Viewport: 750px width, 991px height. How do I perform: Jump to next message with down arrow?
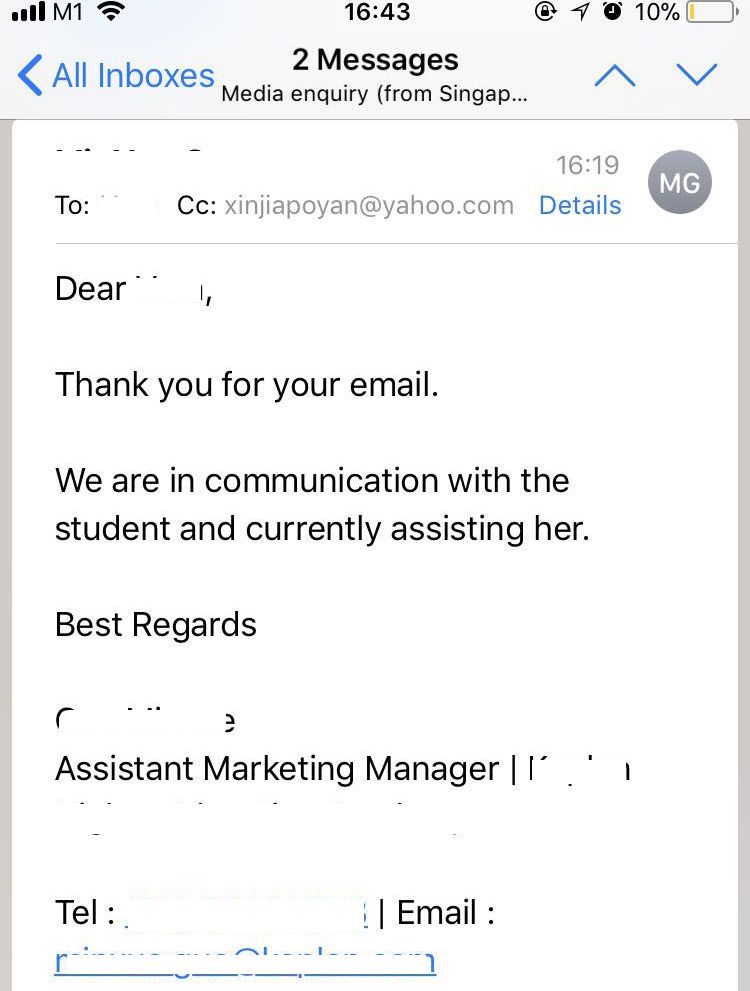click(697, 75)
